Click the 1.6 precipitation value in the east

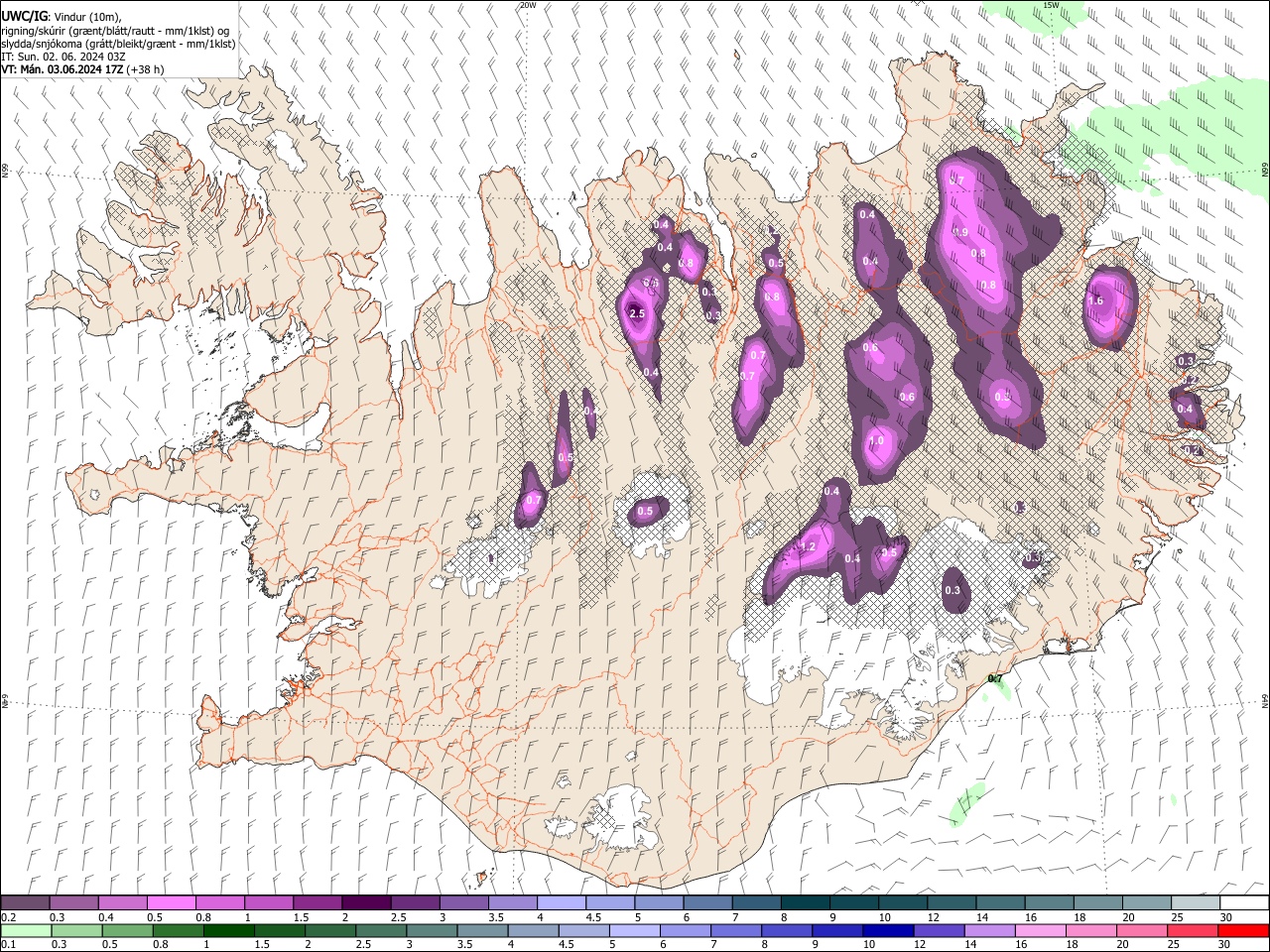1095,301
